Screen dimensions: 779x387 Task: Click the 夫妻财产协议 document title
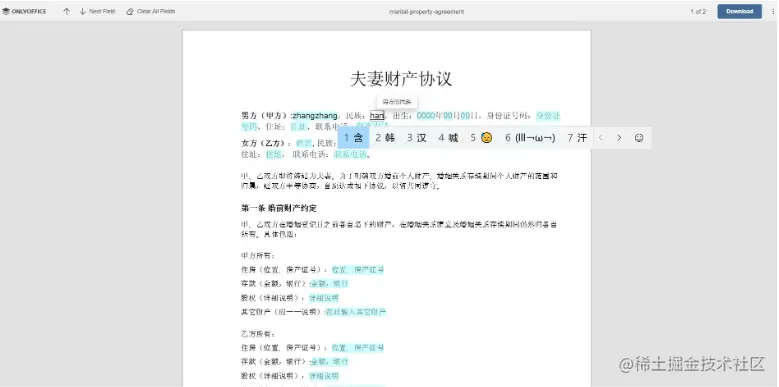pyautogui.click(x=401, y=79)
